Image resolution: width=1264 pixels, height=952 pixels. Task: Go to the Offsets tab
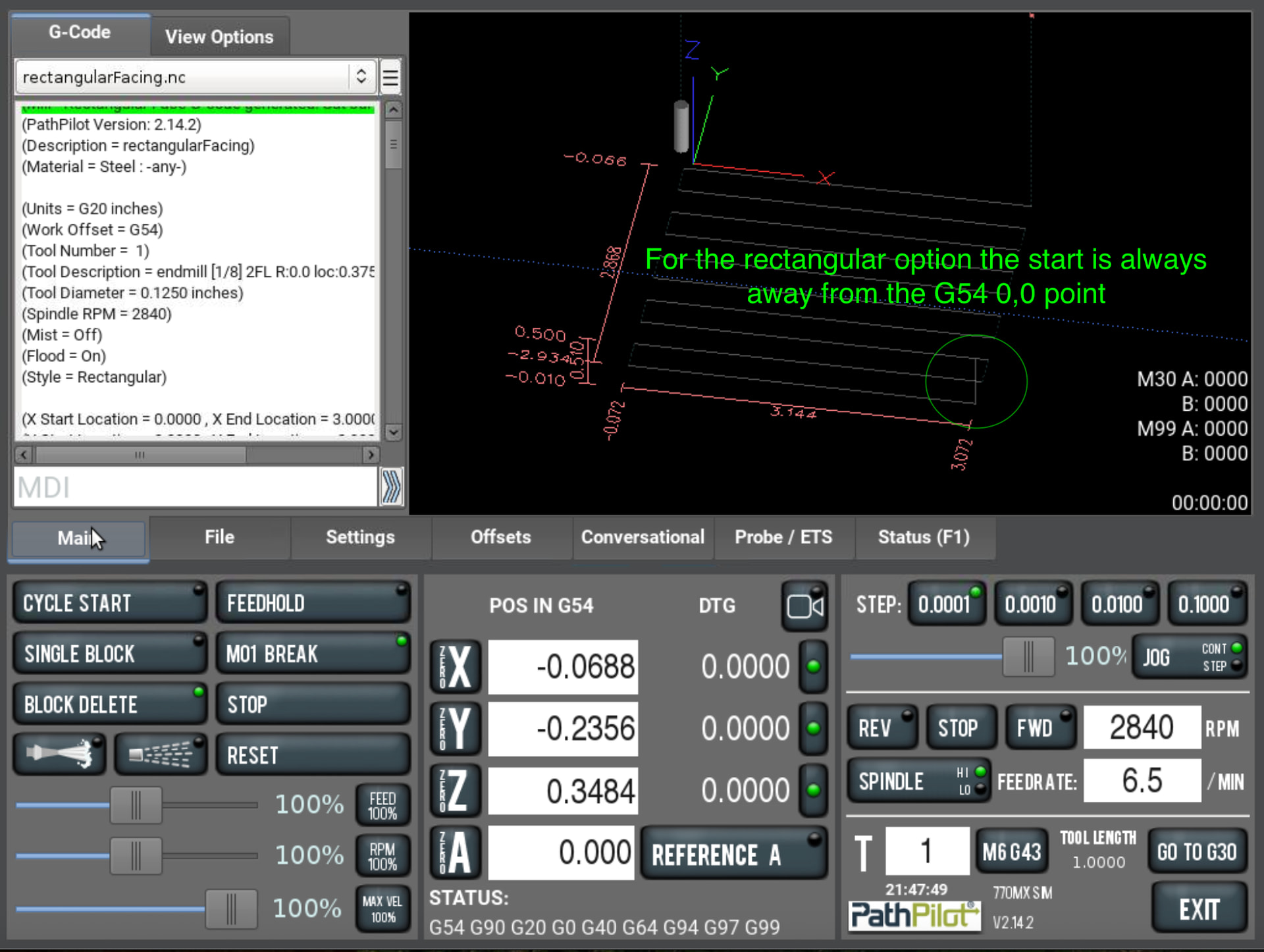(500, 537)
